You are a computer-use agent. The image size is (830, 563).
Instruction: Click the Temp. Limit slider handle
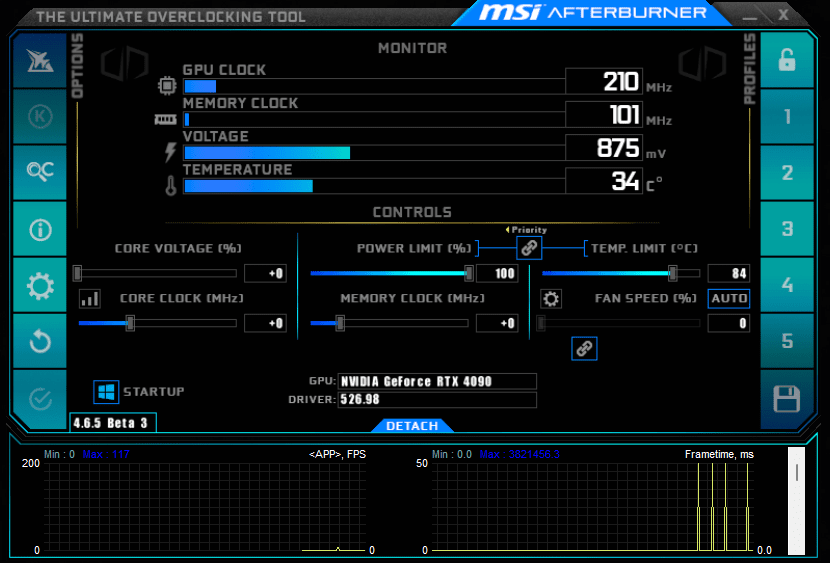point(672,273)
